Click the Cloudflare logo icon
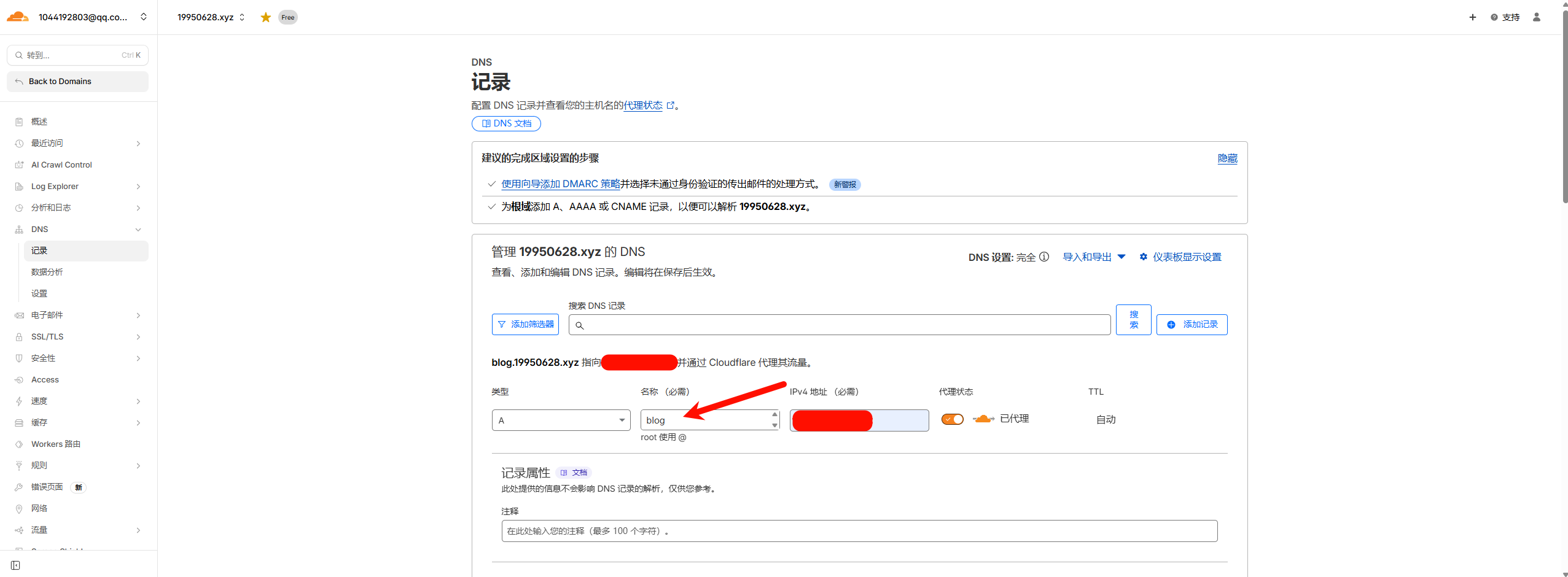The height and width of the screenshot is (577, 1568). tap(17, 17)
